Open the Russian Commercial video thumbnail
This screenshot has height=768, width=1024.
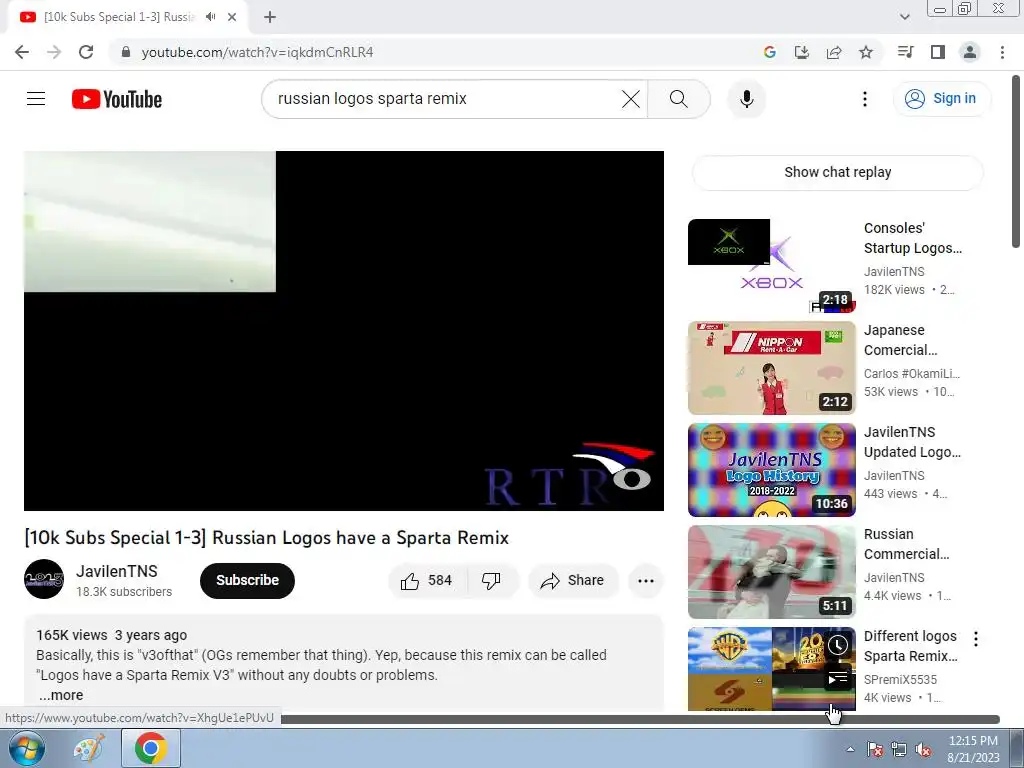coord(771,571)
